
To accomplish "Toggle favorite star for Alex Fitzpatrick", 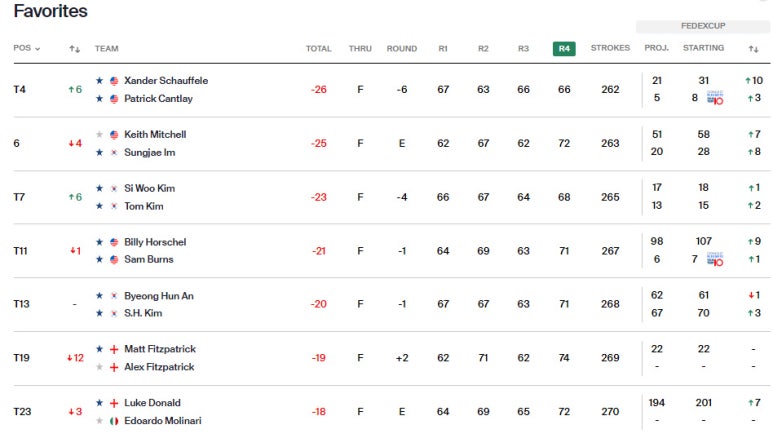I will (100, 367).
